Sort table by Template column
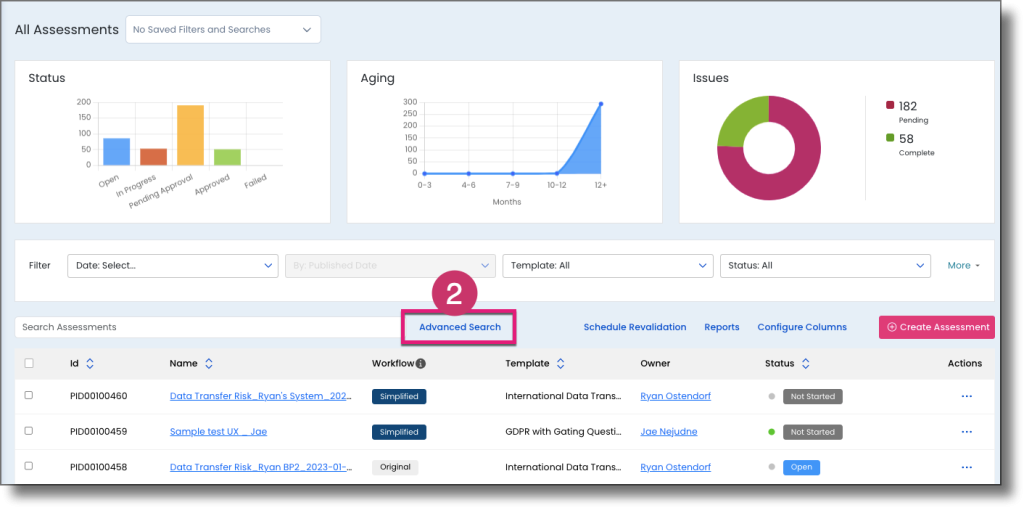Viewport: 1024px width, 508px height. click(560, 364)
